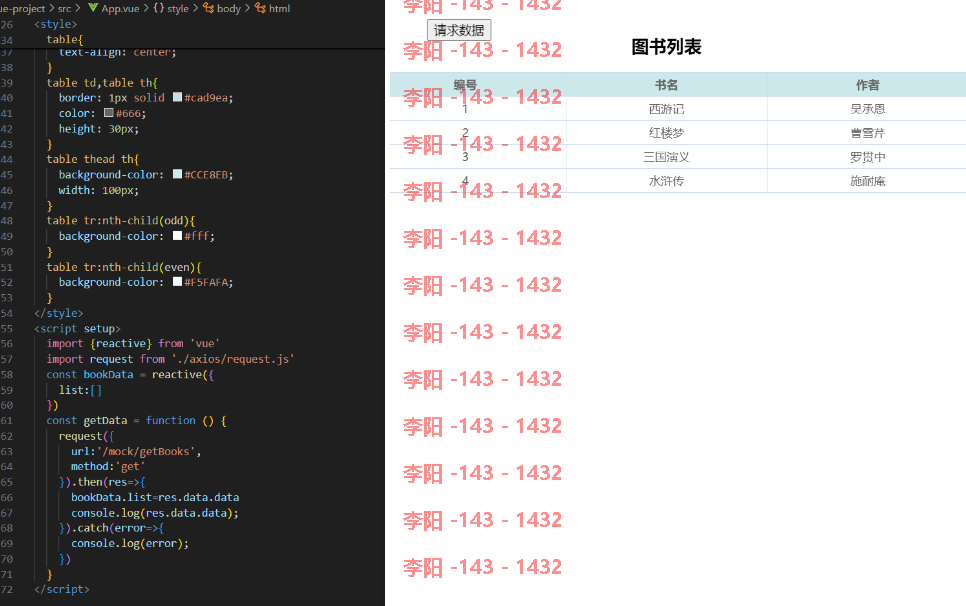Click 'console.log(res.data.data);' code line
966x606 pixels.
[155, 512]
